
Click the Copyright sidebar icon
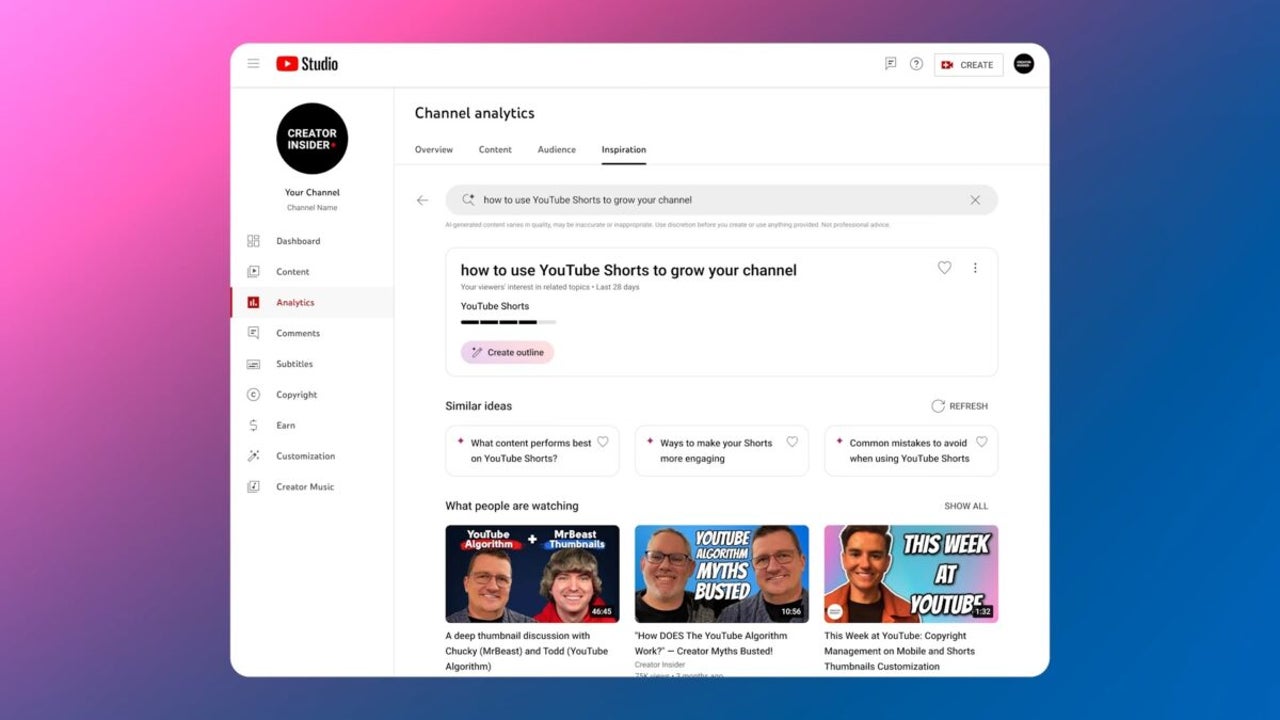[253, 395]
